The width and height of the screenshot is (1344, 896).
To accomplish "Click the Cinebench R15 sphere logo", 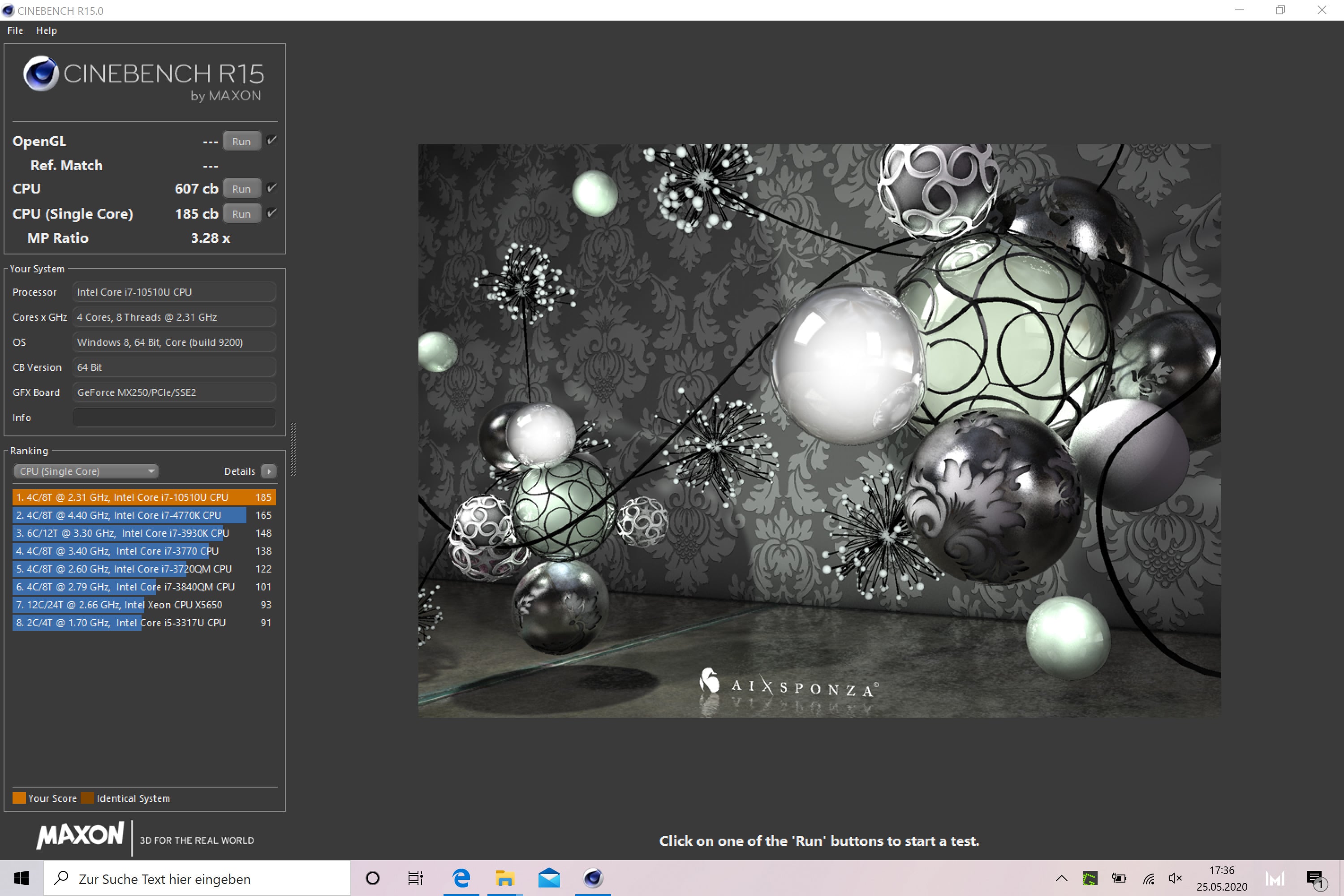I will point(41,73).
